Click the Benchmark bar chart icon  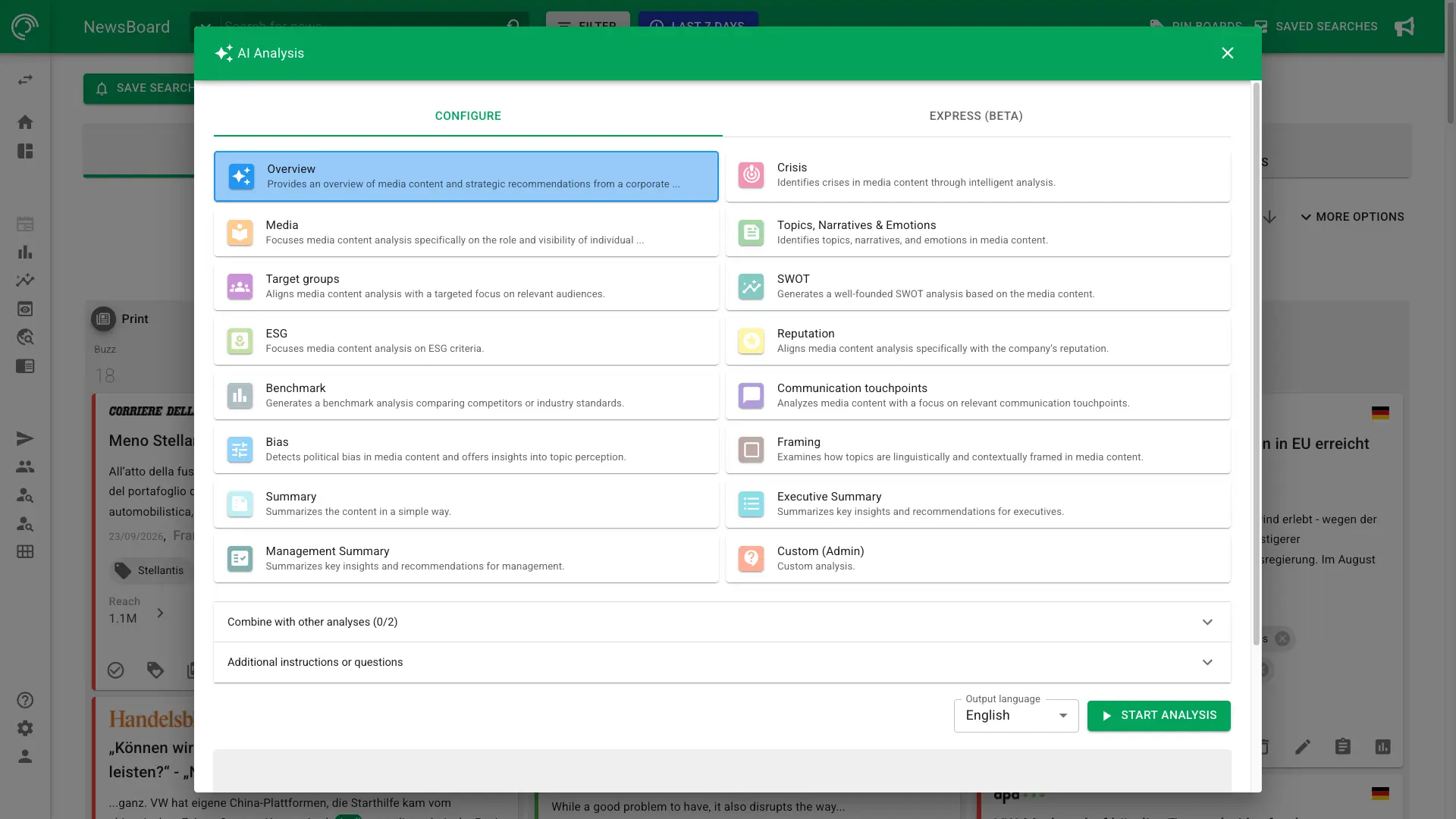[240, 396]
